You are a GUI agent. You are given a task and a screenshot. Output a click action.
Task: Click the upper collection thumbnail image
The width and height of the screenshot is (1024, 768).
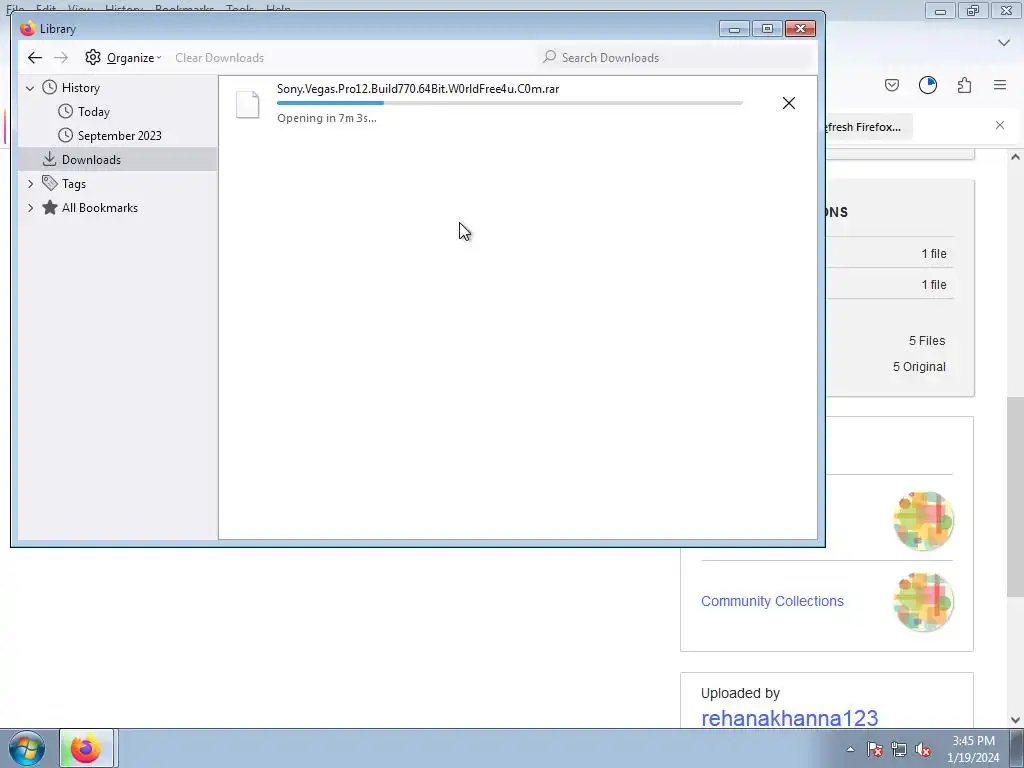pos(923,521)
